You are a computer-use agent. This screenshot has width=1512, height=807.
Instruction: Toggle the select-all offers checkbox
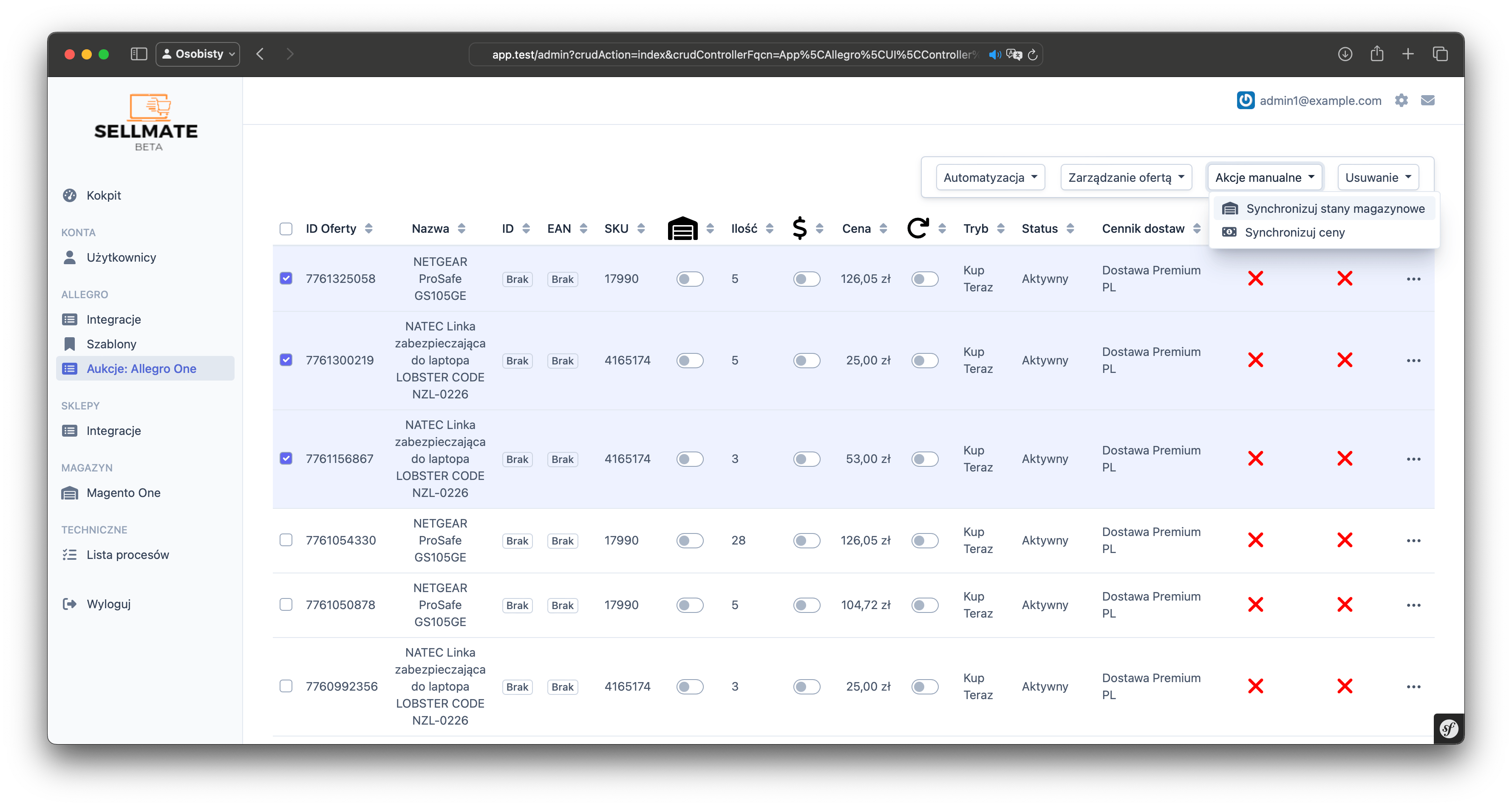(x=286, y=228)
